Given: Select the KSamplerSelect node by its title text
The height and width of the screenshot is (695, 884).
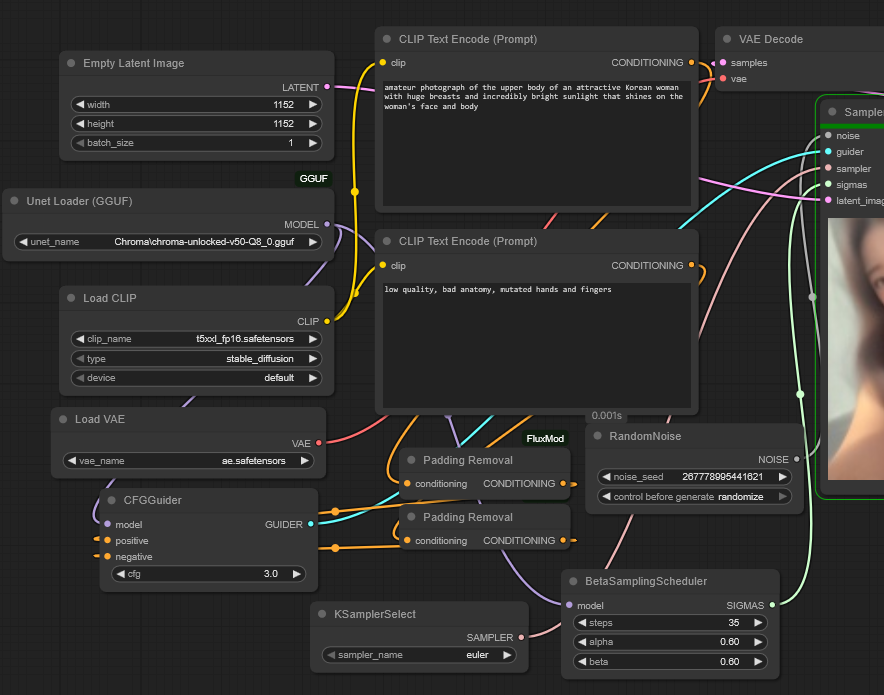Looking at the screenshot, I should [x=375, y=614].
